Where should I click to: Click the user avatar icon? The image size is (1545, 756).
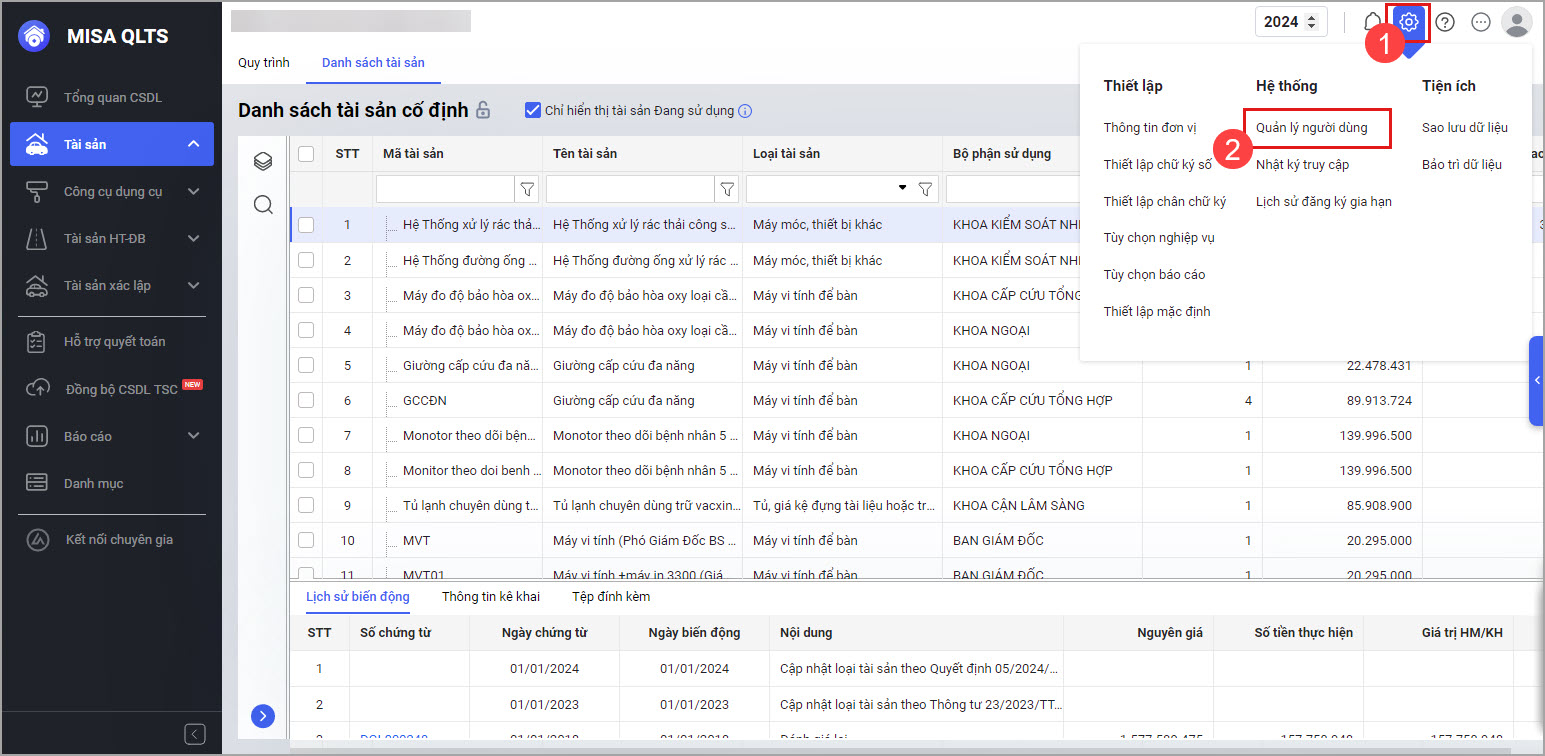pyautogui.click(x=1516, y=22)
